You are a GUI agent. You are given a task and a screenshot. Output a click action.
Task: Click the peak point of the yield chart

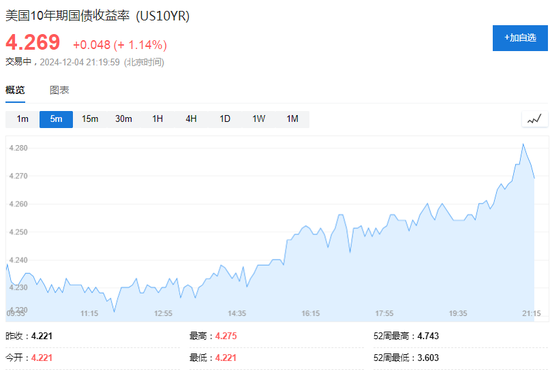pos(523,144)
